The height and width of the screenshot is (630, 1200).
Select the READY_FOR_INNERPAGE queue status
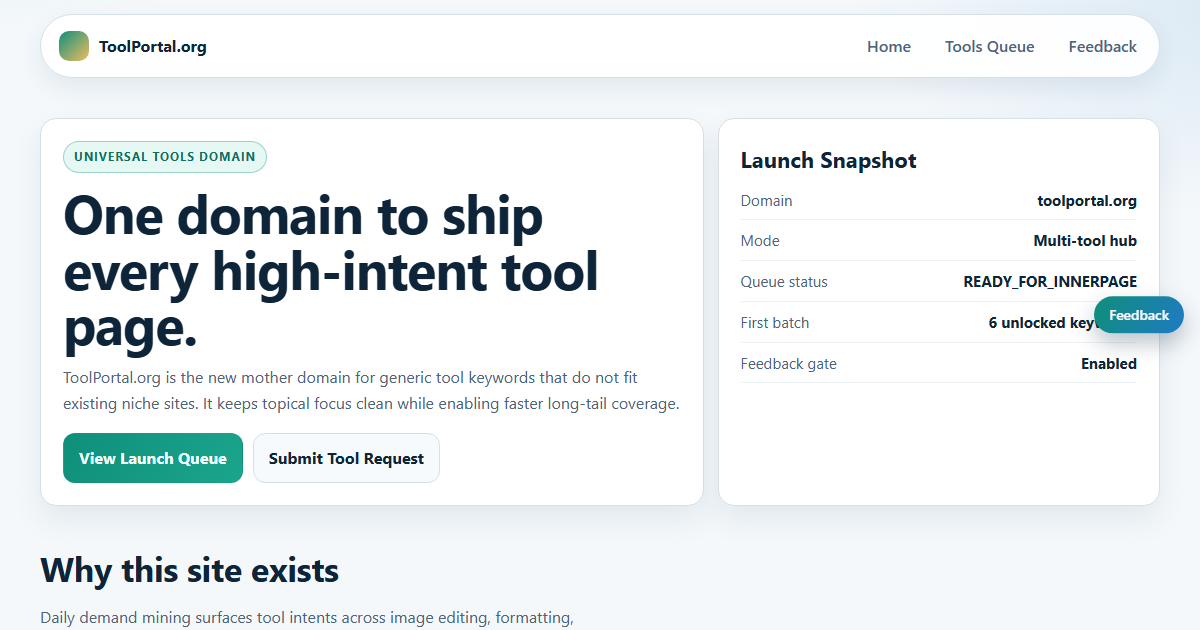click(x=1050, y=282)
